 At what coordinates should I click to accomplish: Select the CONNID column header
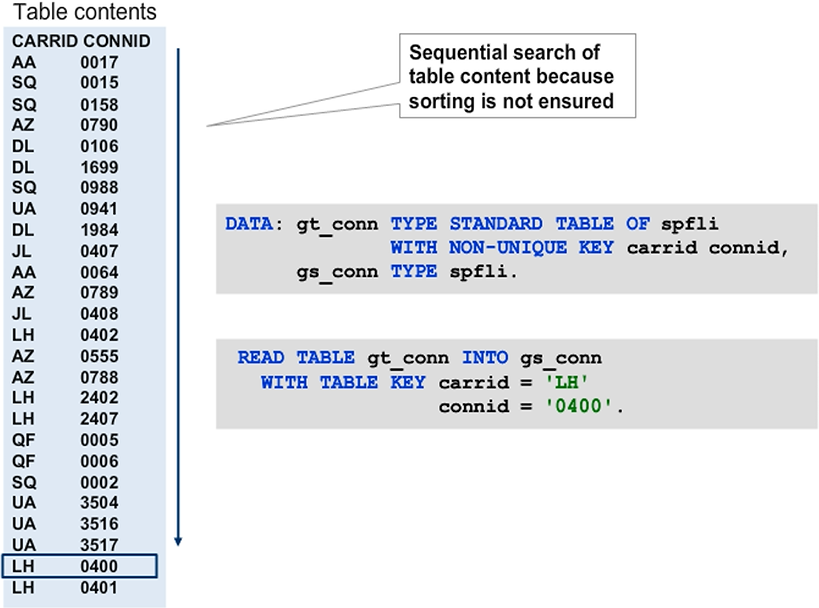116,42
